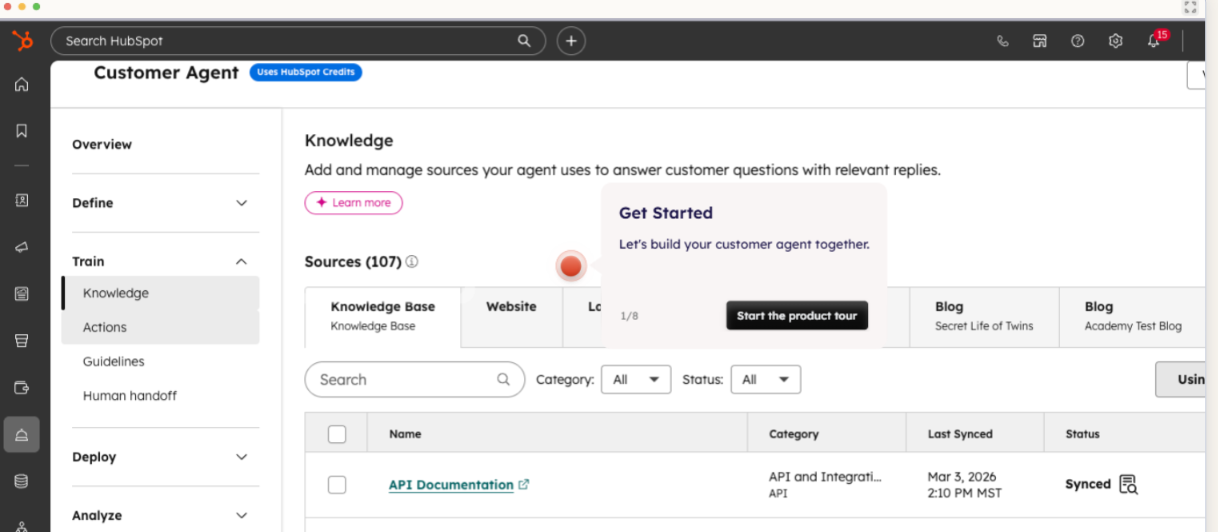Click the search magnifier icon in top bar
This screenshot has width=1218, height=532.
click(524, 41)
